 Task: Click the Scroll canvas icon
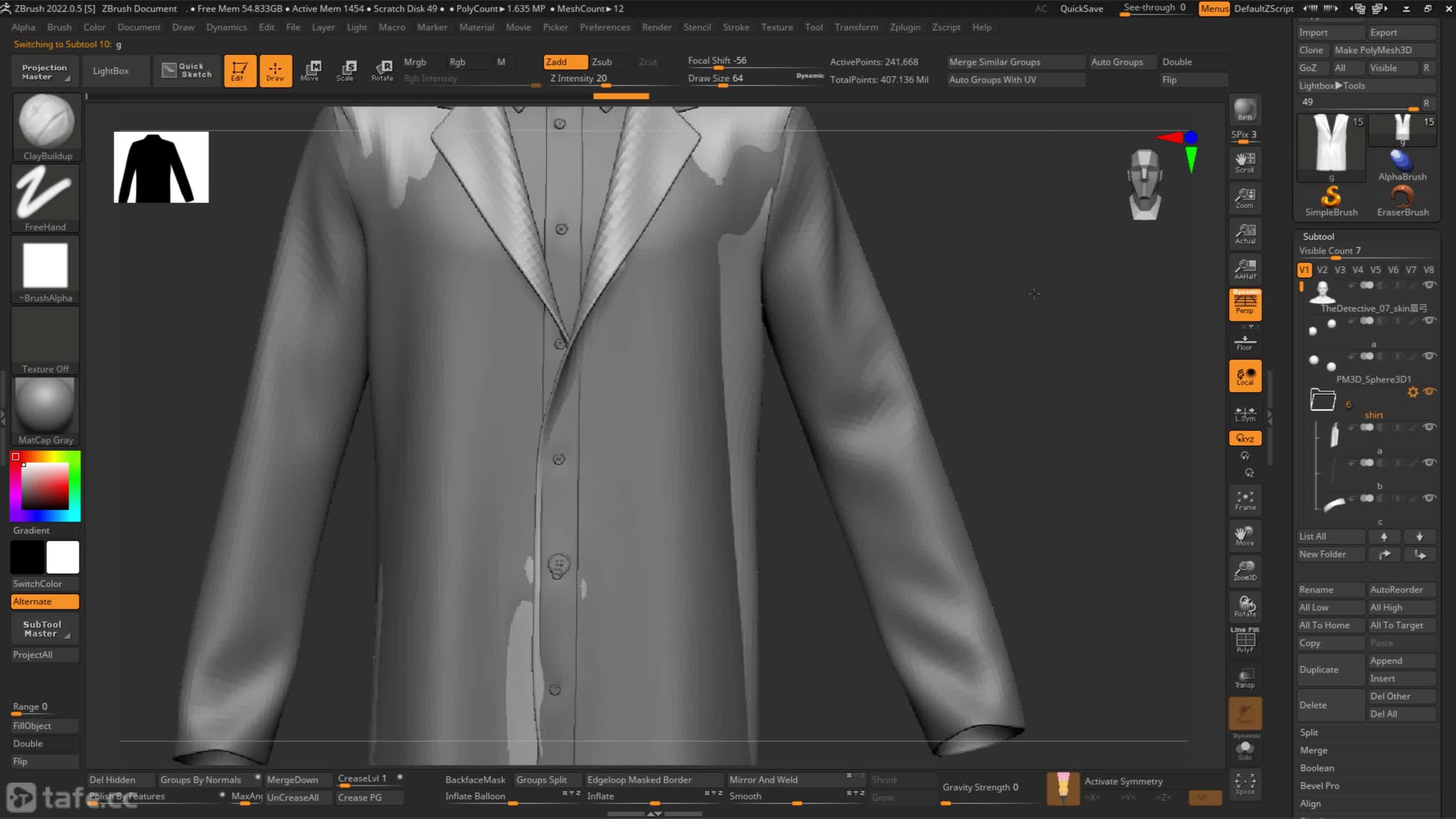(x=1245, y=163)
